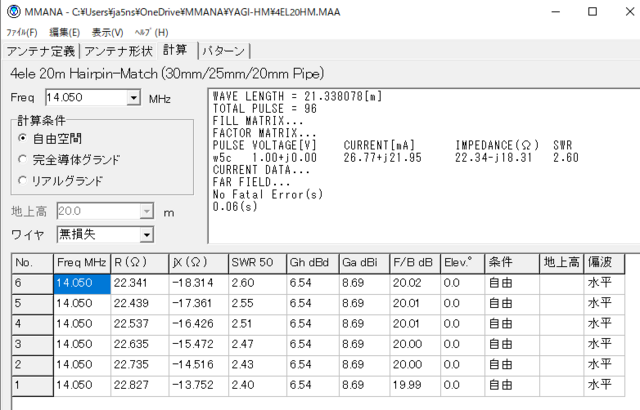
Task: Click the F/B dB column header
Action: click(x=415, y=262)
